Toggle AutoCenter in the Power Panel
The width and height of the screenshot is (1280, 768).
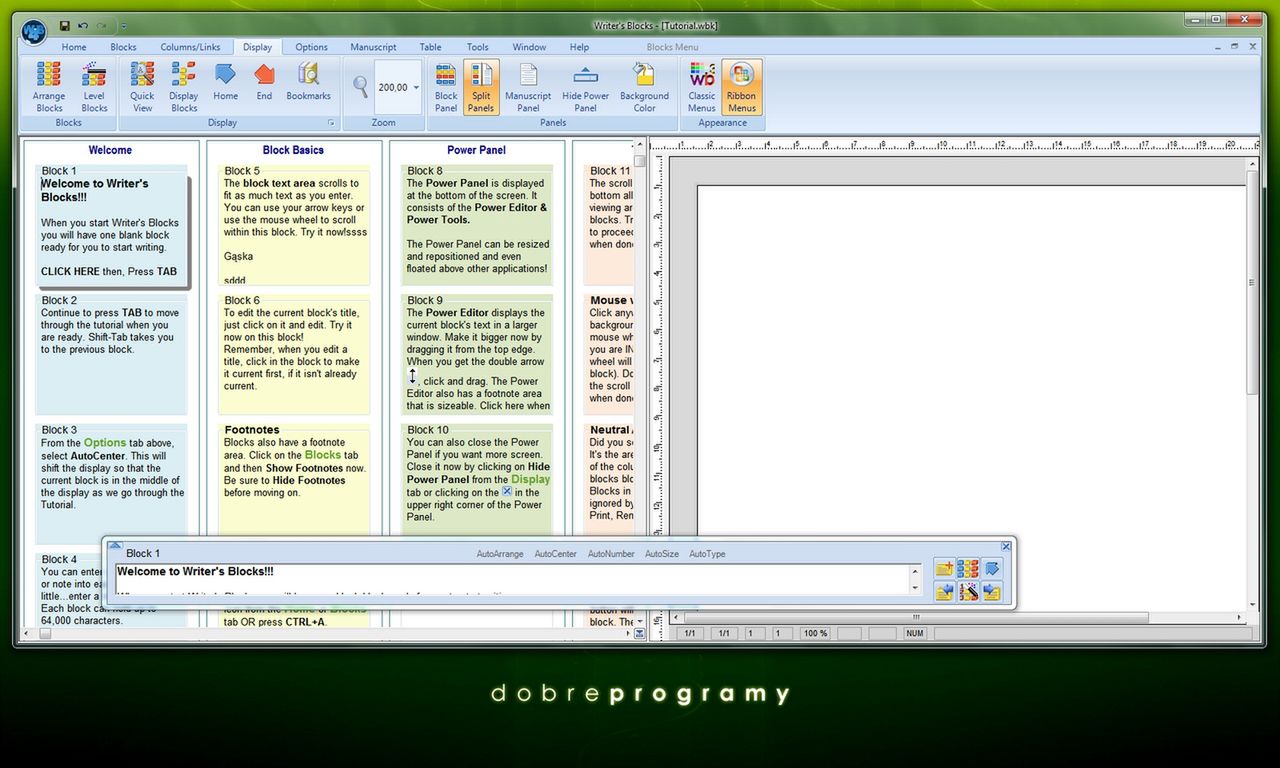click(x=555, y=554)
